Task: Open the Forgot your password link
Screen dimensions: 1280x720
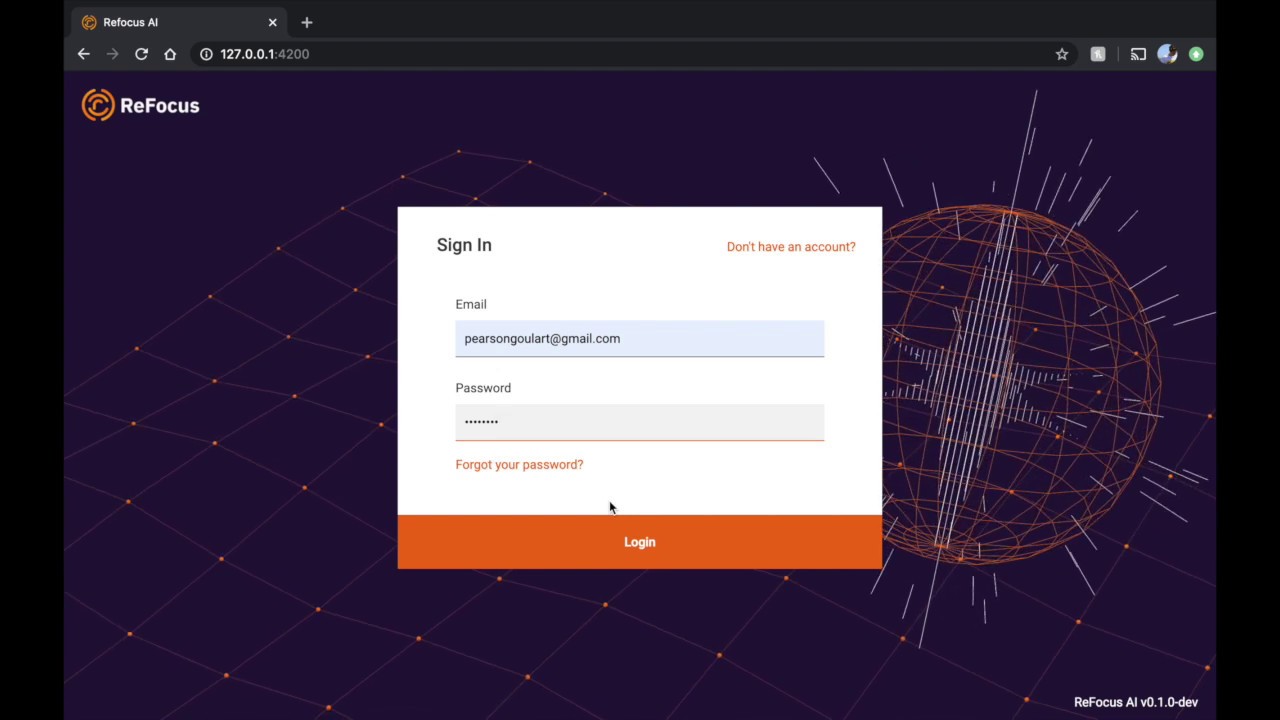Action: pyautogui.click(x=519, y=464)
